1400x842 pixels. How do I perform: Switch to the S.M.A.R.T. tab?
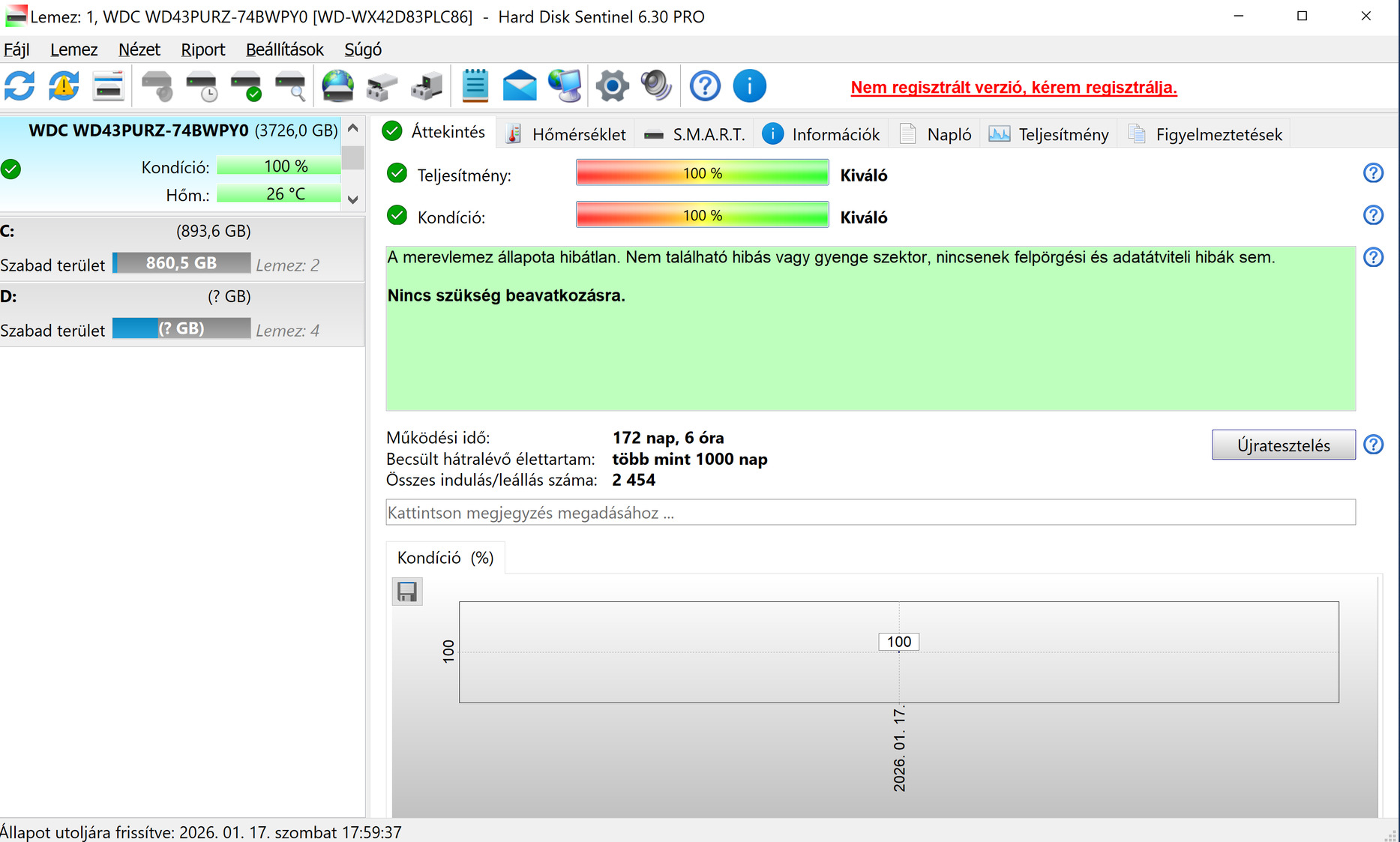[694, 134]
